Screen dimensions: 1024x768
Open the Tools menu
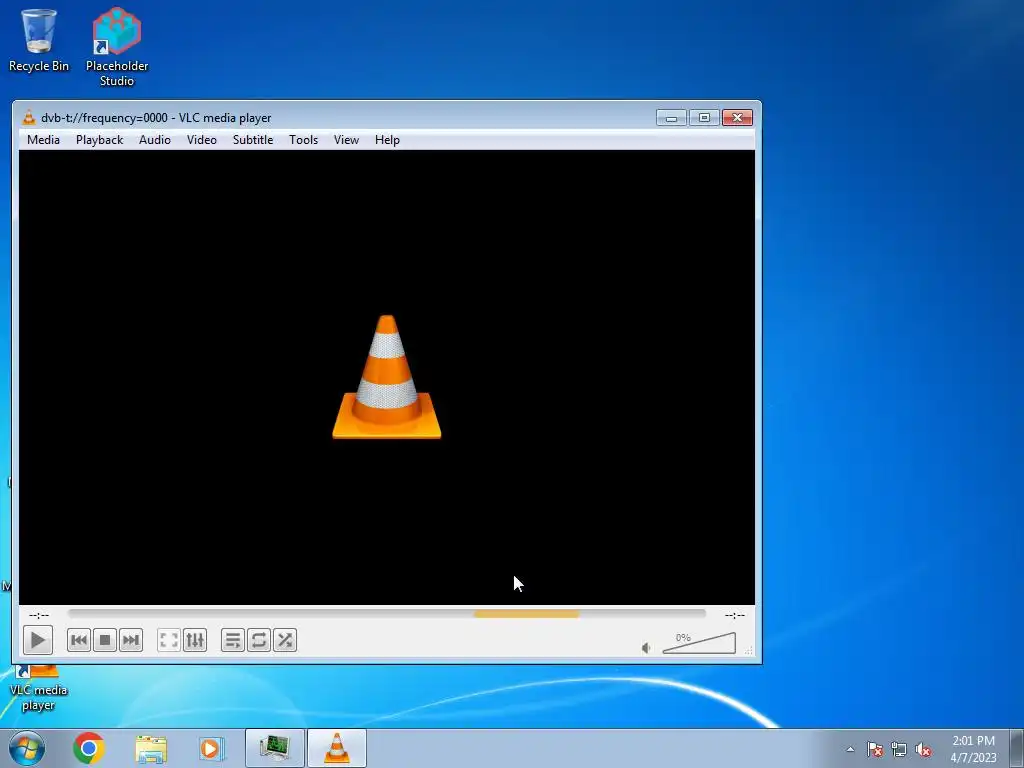click(304, 140)
